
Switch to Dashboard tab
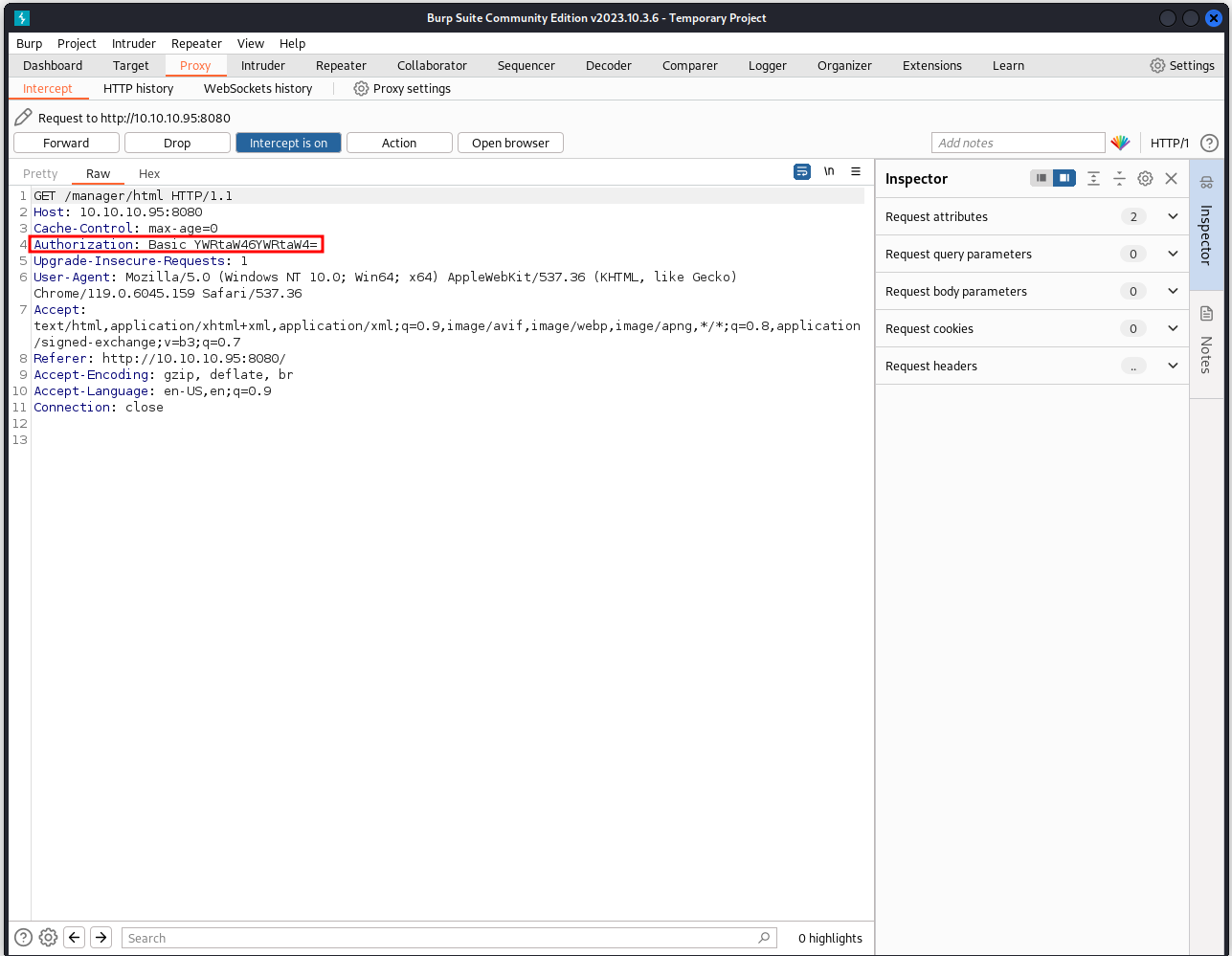coord(53,65)
